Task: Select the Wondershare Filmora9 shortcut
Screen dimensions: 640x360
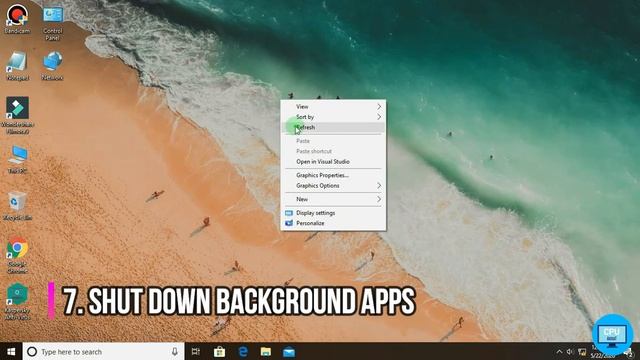Action: coord(17,115)
